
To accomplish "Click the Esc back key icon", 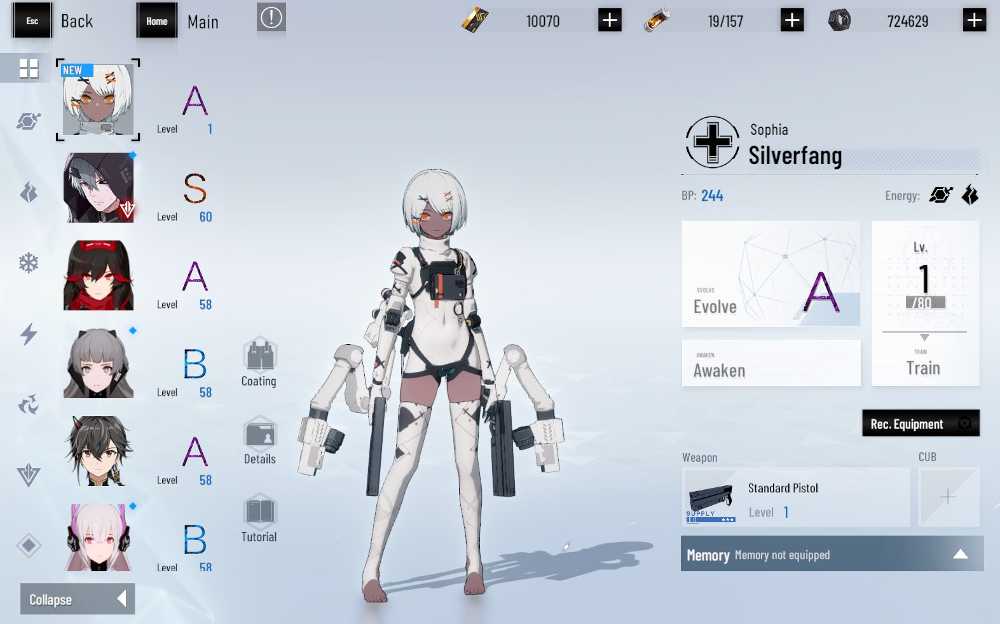I will click(x=32, y=20).
